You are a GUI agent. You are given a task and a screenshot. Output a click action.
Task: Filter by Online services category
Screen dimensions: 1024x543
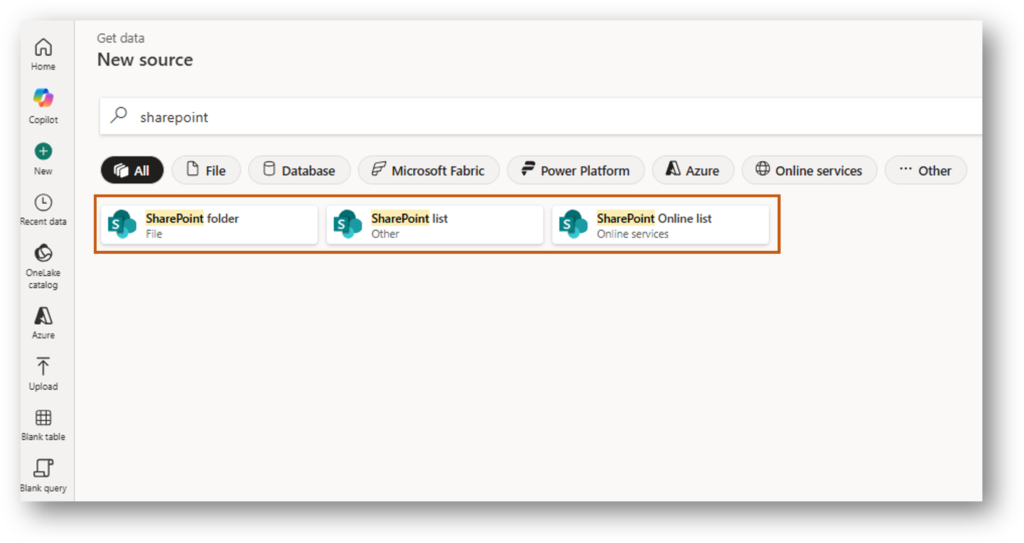(x=809, y=171)
